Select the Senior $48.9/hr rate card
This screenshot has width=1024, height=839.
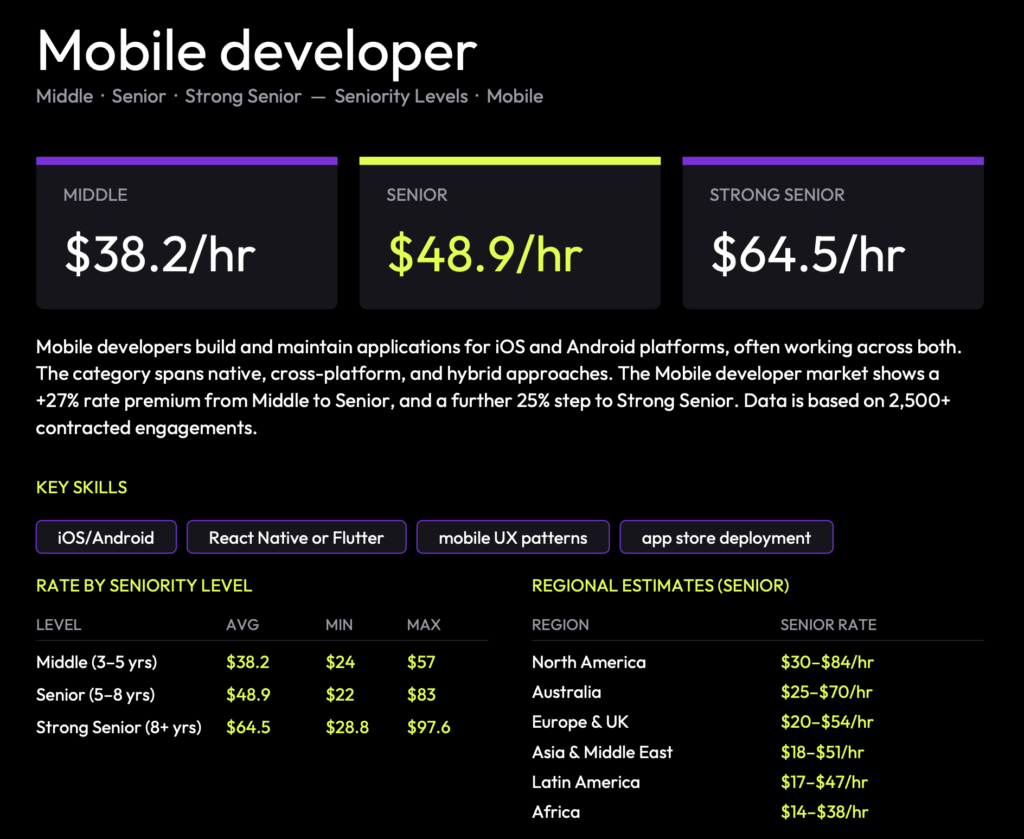(510, 233)
